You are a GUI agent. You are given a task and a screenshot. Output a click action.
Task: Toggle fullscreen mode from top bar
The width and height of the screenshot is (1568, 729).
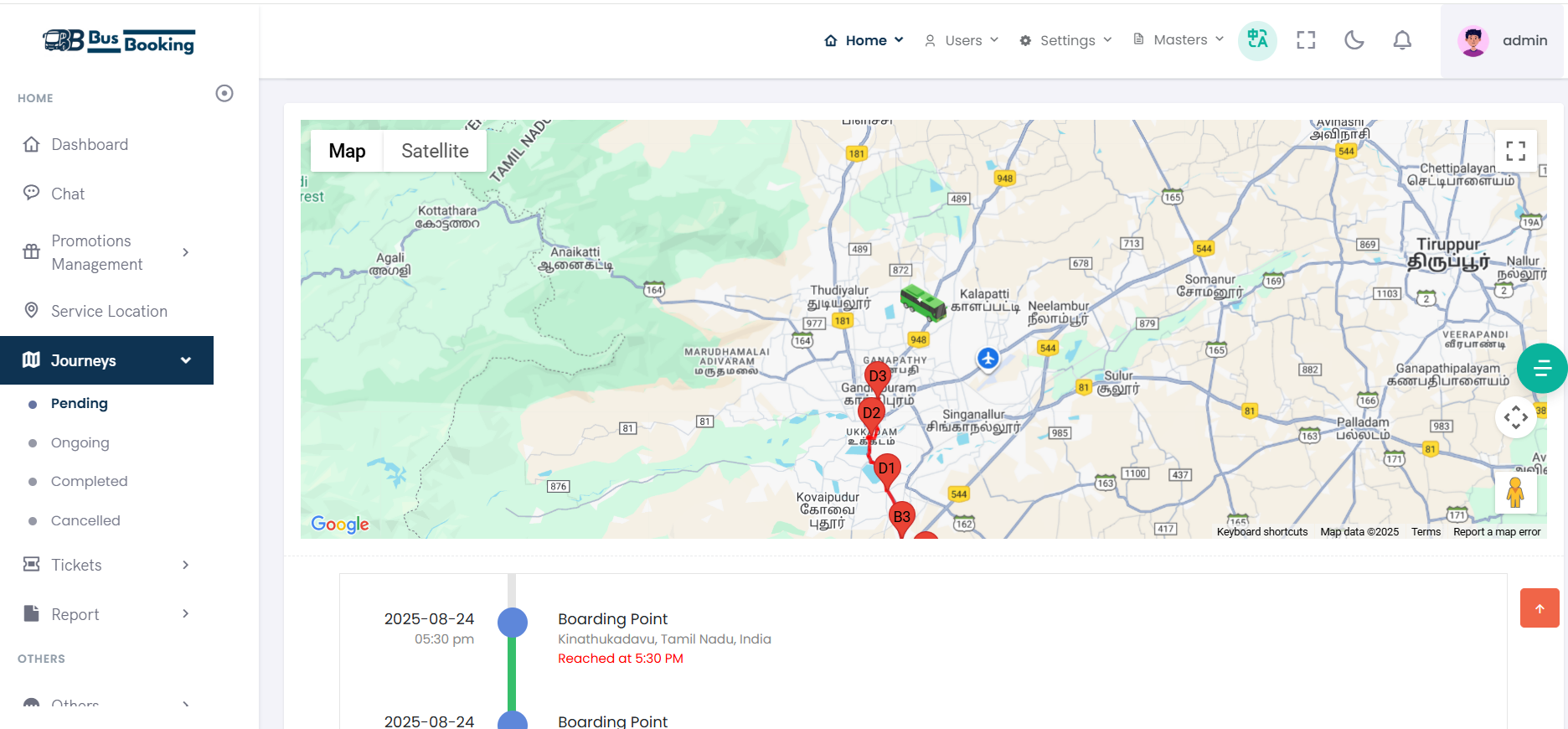click(1306, 40)
